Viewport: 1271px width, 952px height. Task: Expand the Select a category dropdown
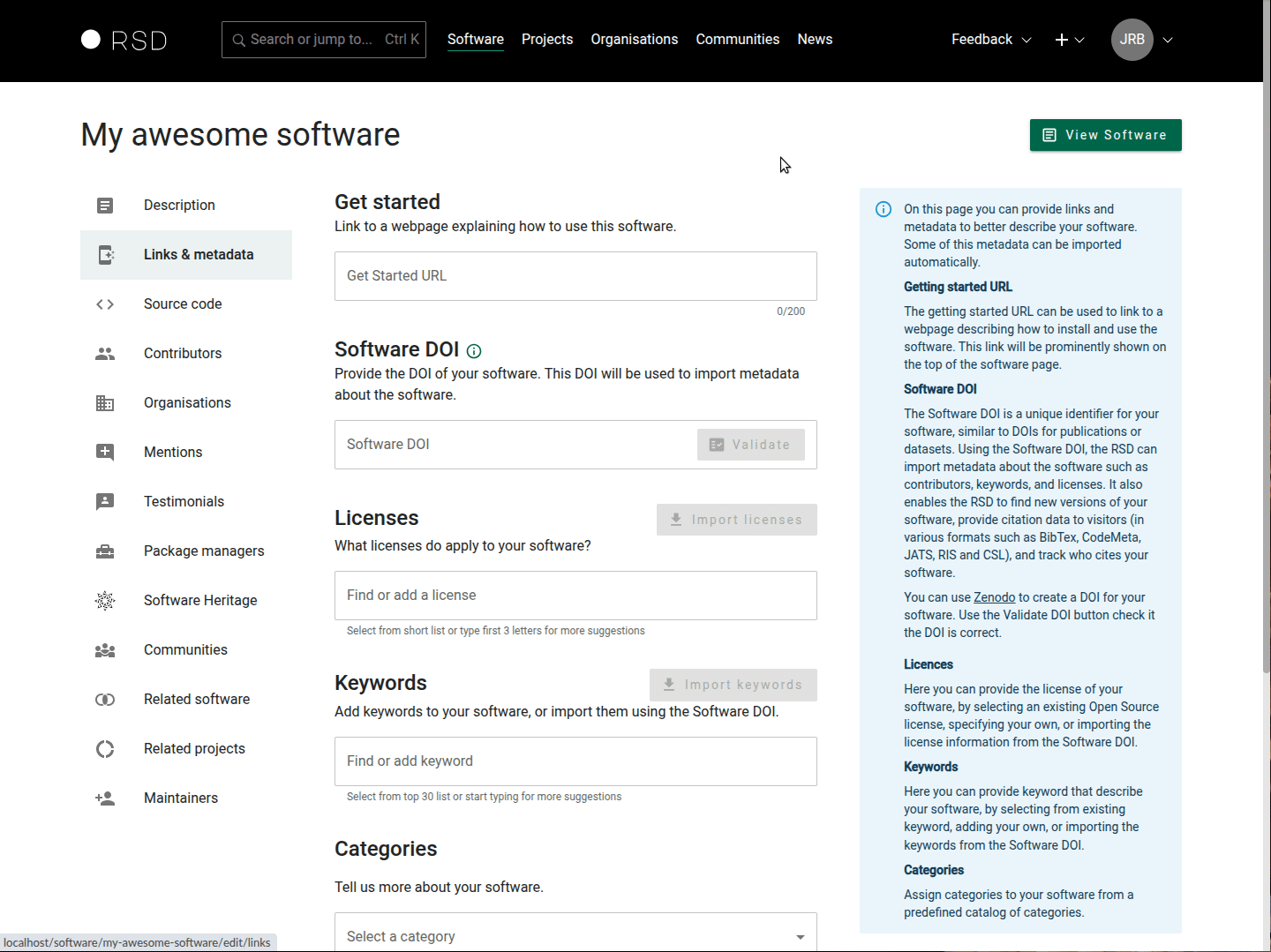click(575, 936)
